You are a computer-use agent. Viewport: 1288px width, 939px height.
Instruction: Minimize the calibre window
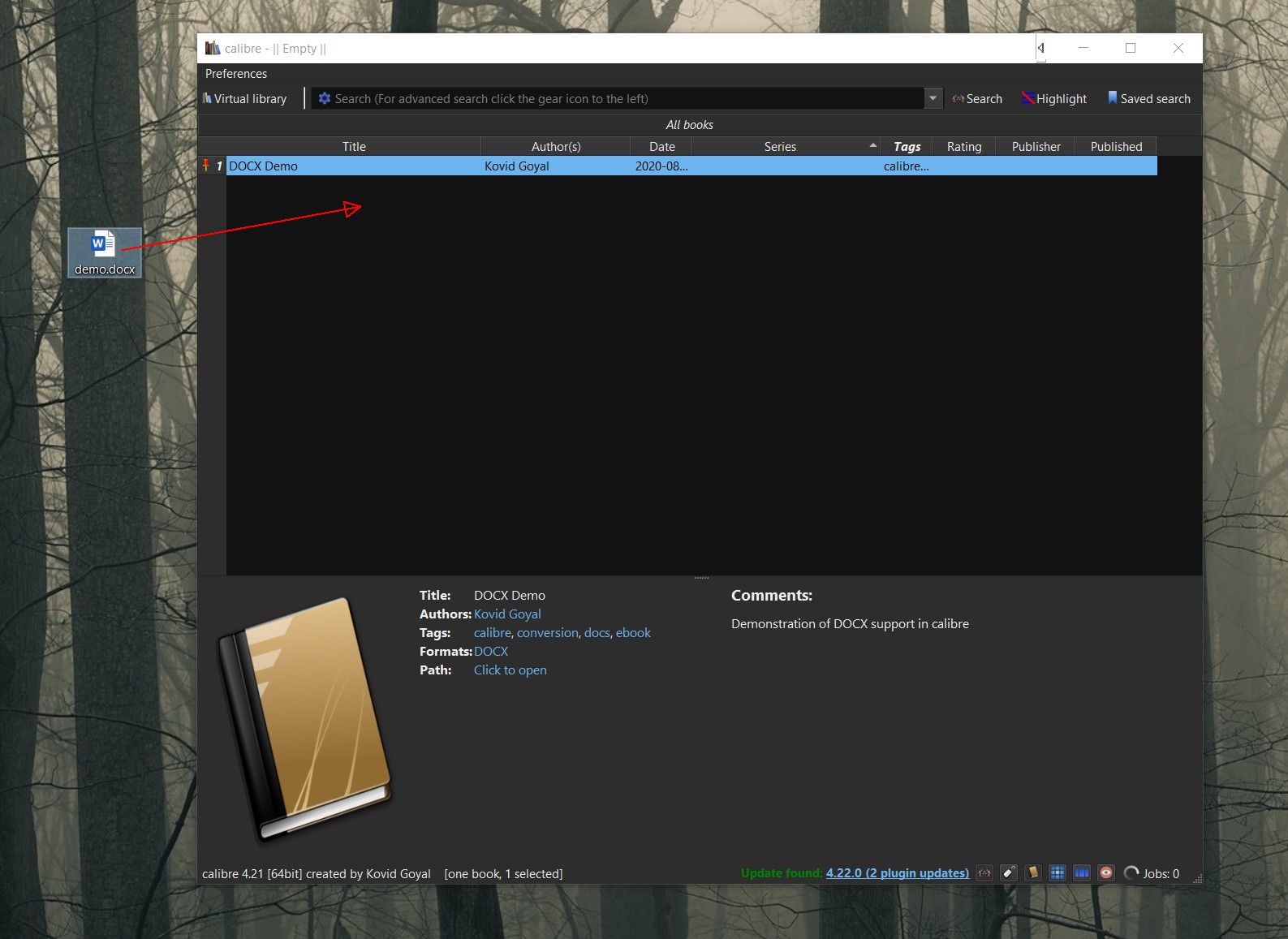(1083, 48)
